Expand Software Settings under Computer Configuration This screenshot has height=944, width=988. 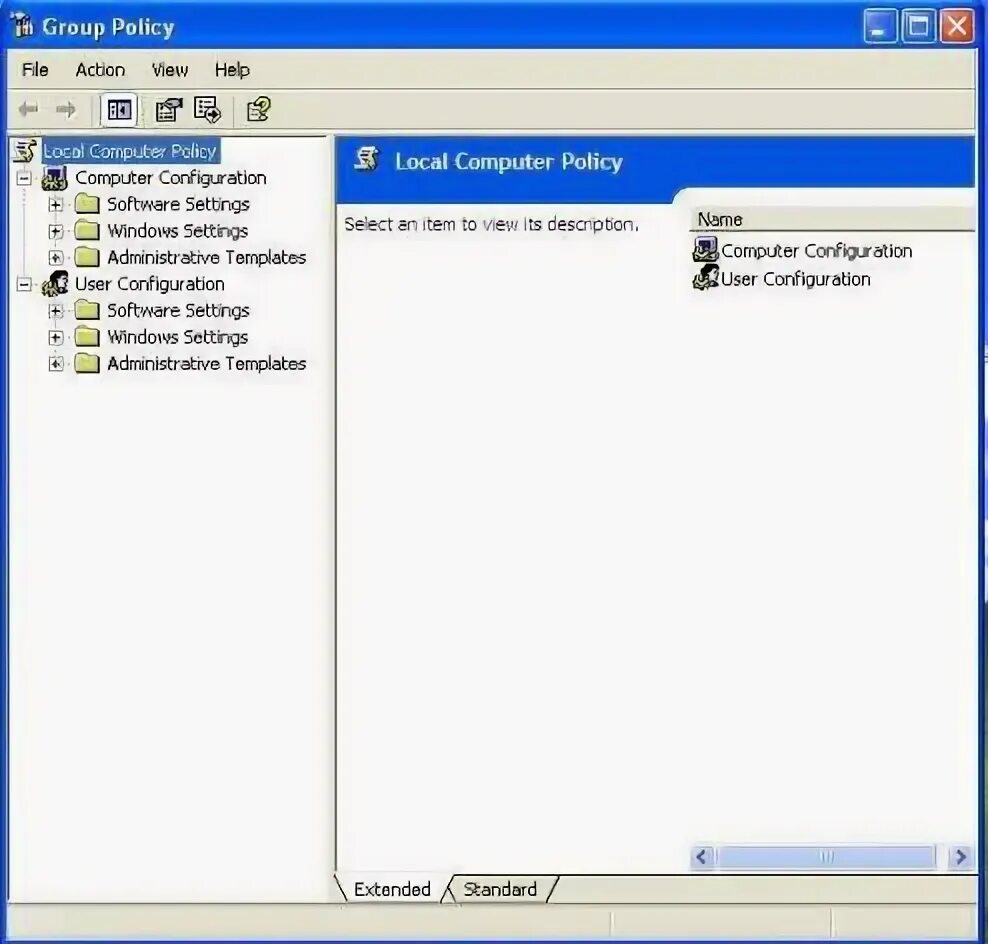tap(55, 205)
